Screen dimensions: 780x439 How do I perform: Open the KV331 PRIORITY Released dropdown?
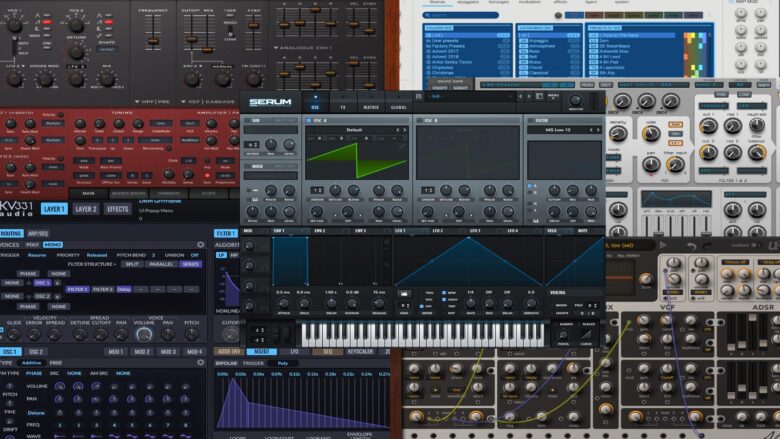(x=97, y=255)
